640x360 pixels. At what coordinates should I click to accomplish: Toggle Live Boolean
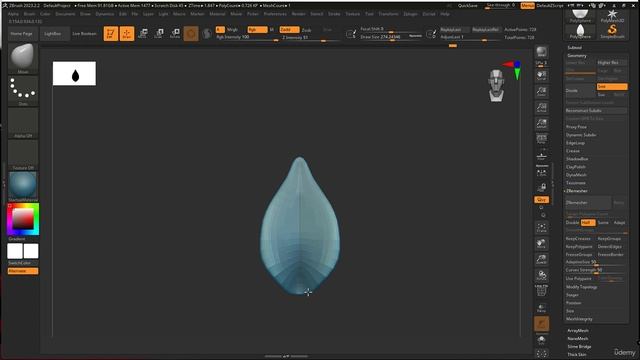84,34
